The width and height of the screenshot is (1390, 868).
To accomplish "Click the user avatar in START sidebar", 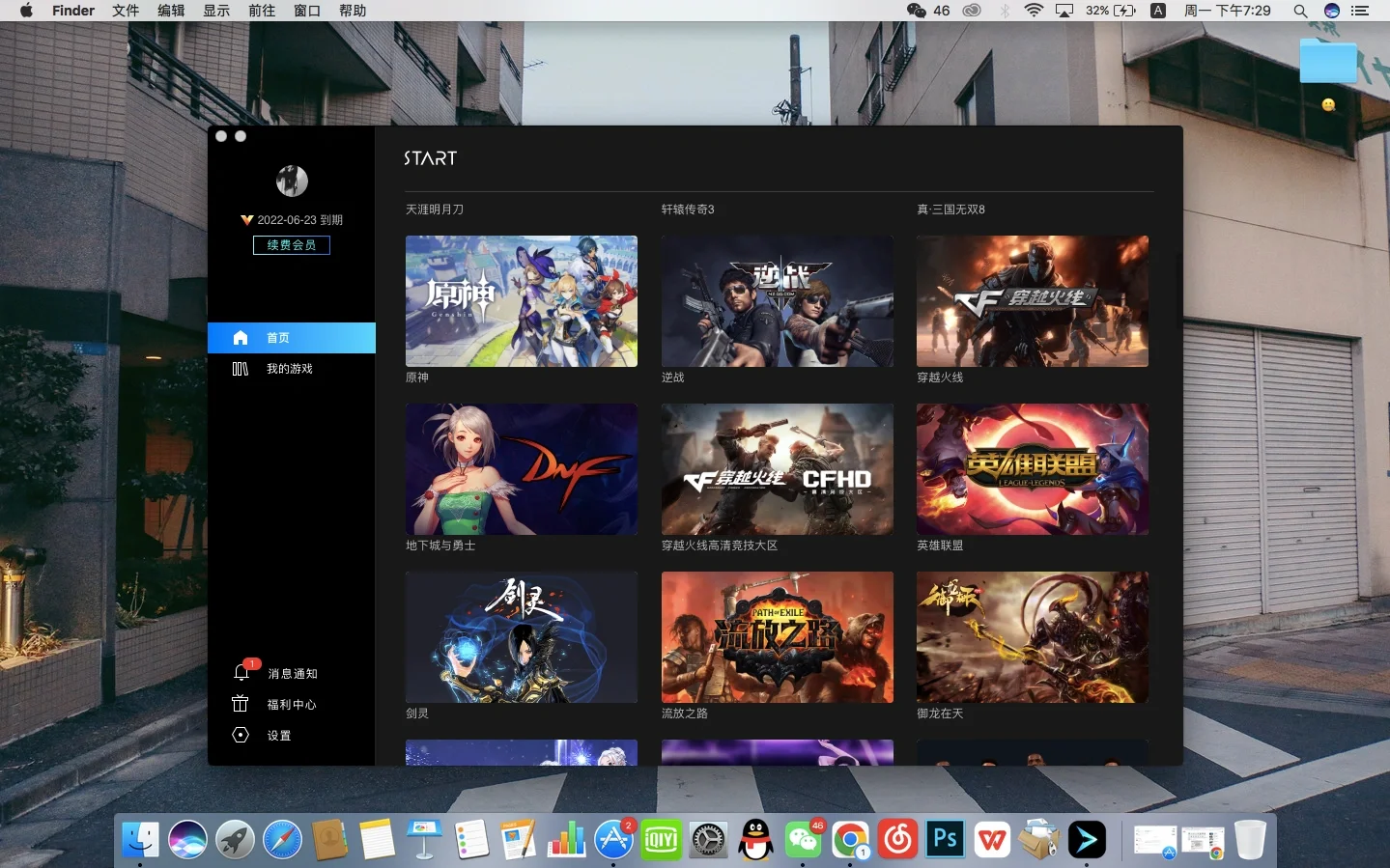I will 292,181.
